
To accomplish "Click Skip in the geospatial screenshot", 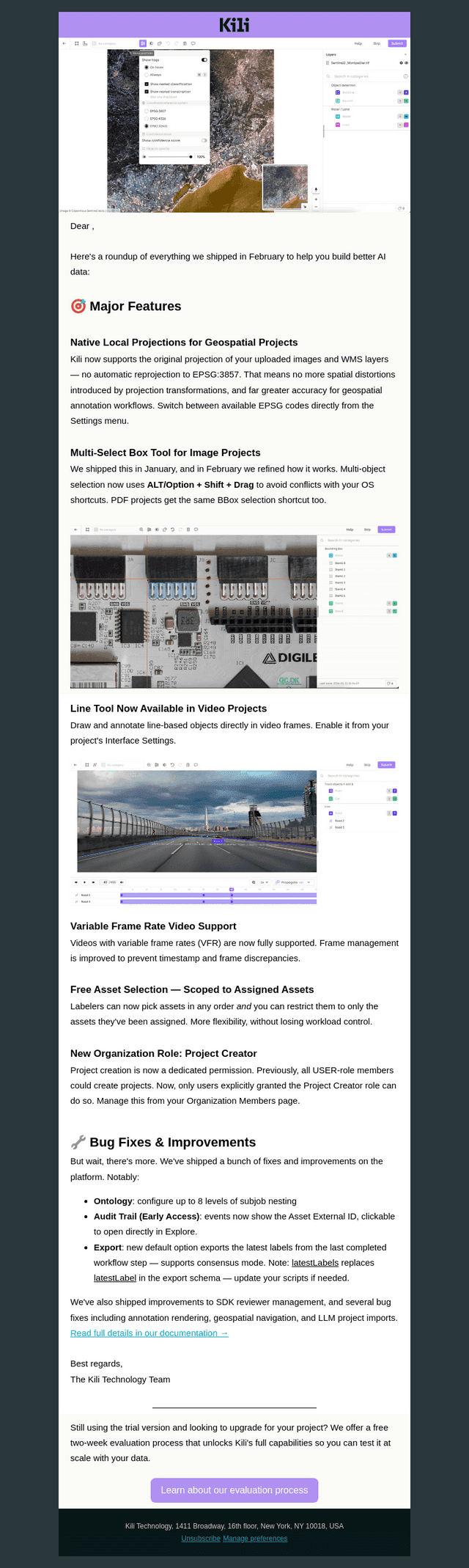I will [x=377, y=43].
